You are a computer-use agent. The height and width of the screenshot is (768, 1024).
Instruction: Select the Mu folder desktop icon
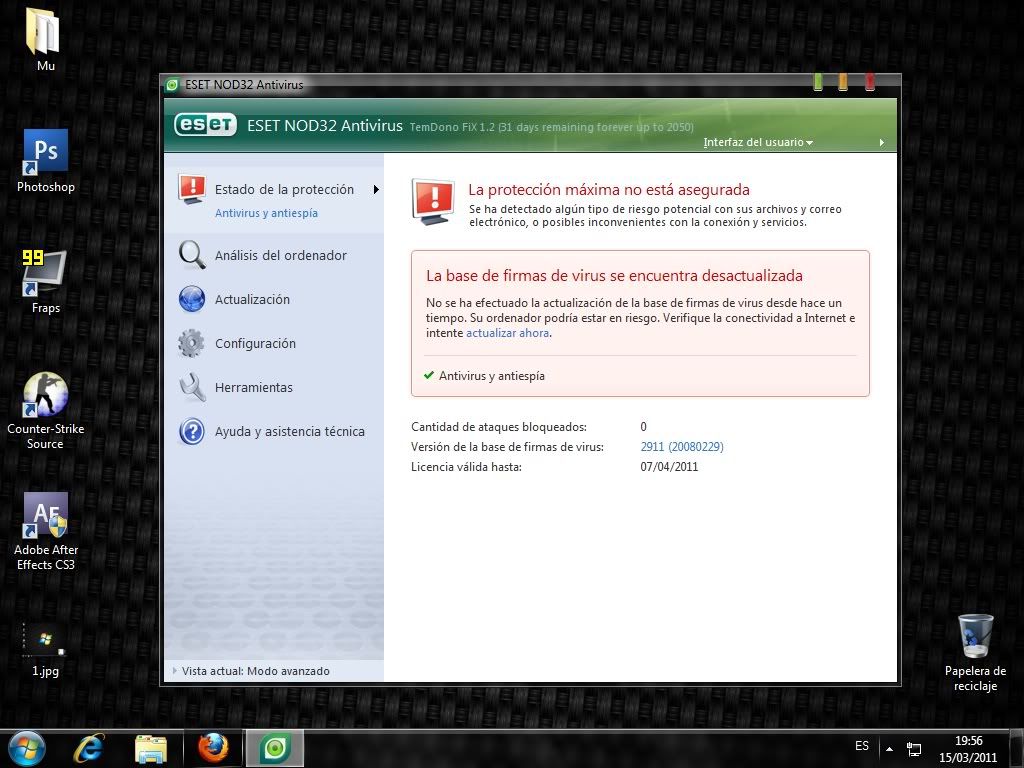pos(45,39)
